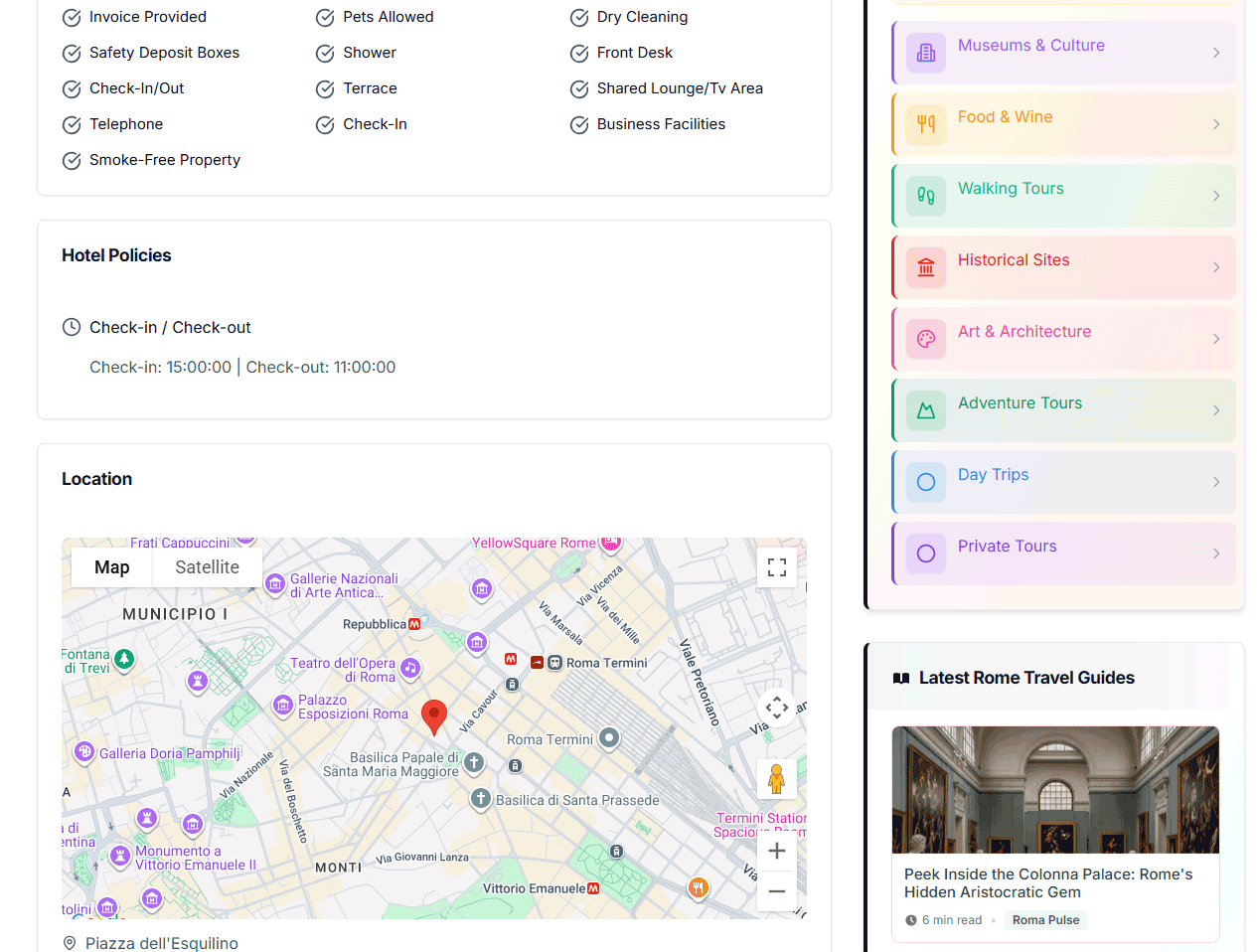Click the red hotel location pin
The width and height of the screenshot is (1257, 952).
[433, 714]
